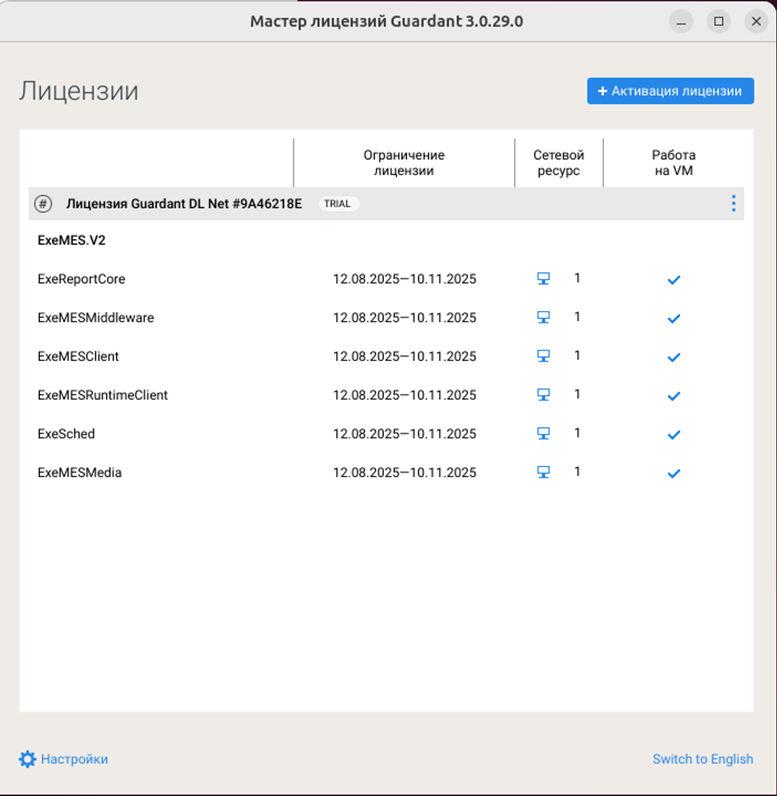Close the Мастер лицензий Guardant window
The height and width of the screenshot is (796, 777).
point(756,21)
